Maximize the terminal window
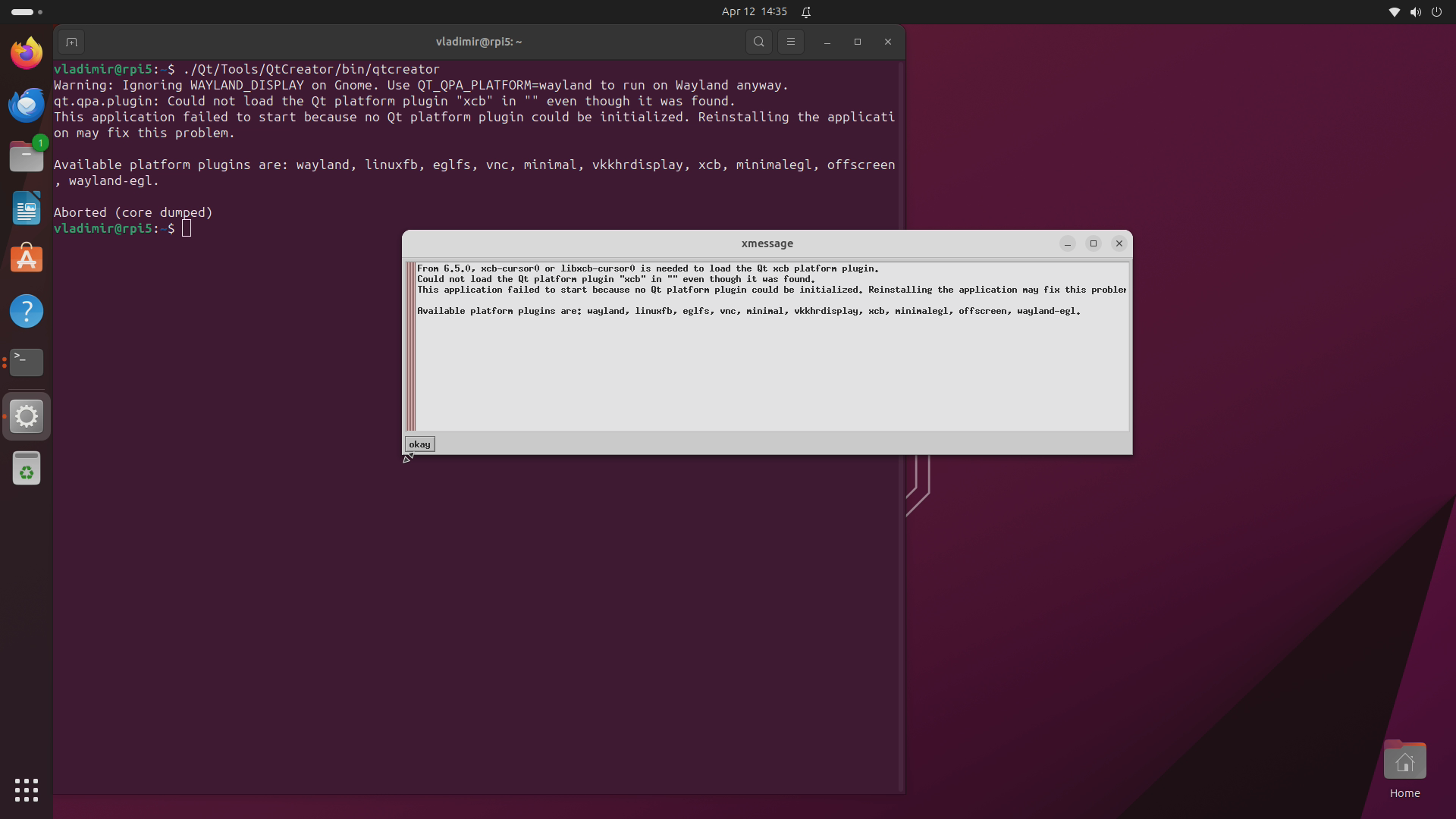This screenshot has width=1456, height=819. pyautogui.click(x=858, y=42)
